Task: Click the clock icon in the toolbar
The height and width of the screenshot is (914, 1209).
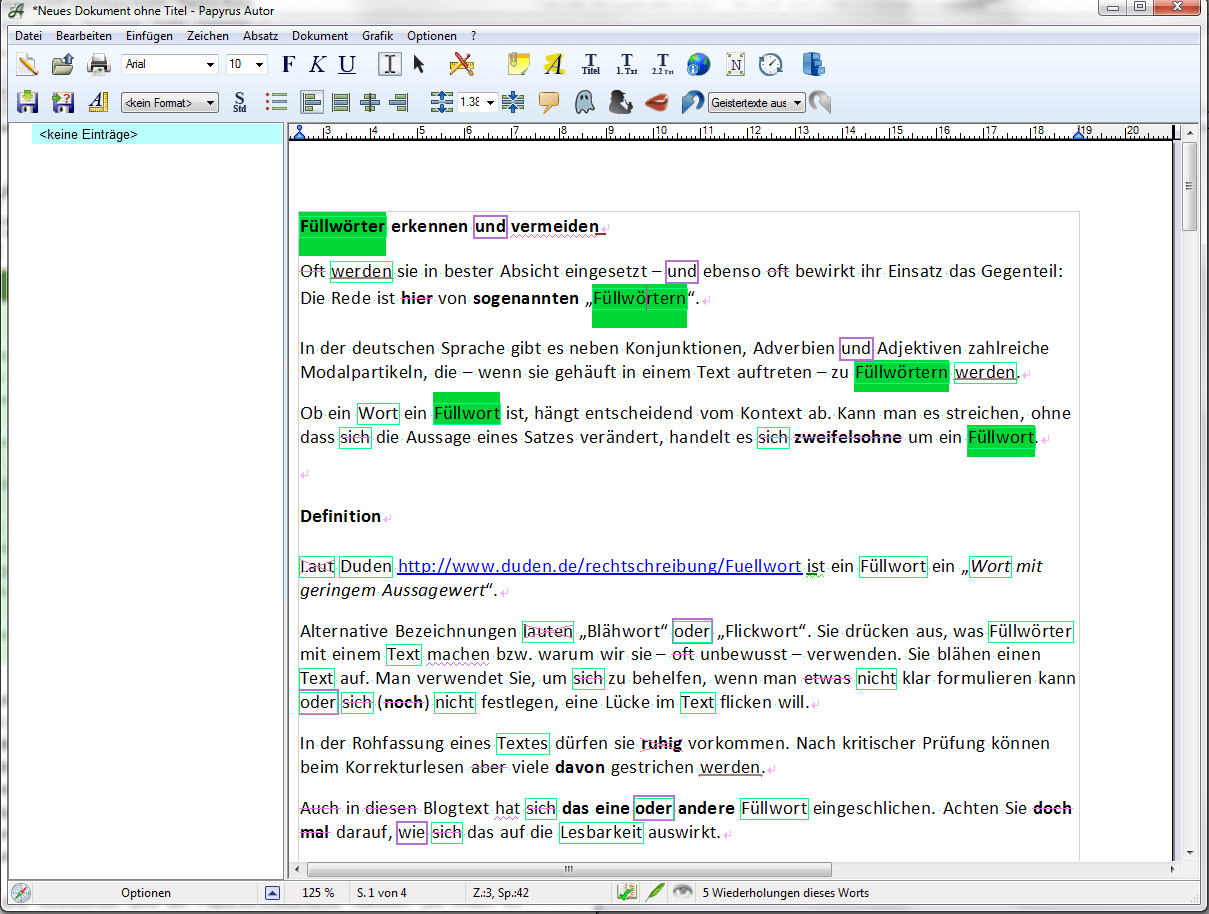Action: (x=770, y=65)
